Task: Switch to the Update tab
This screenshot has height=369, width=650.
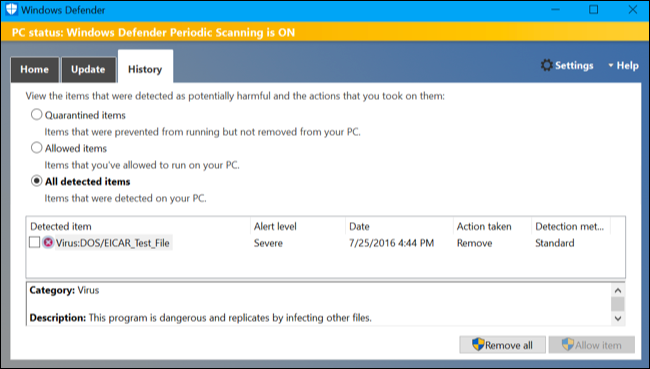Action: pos(88,69)
